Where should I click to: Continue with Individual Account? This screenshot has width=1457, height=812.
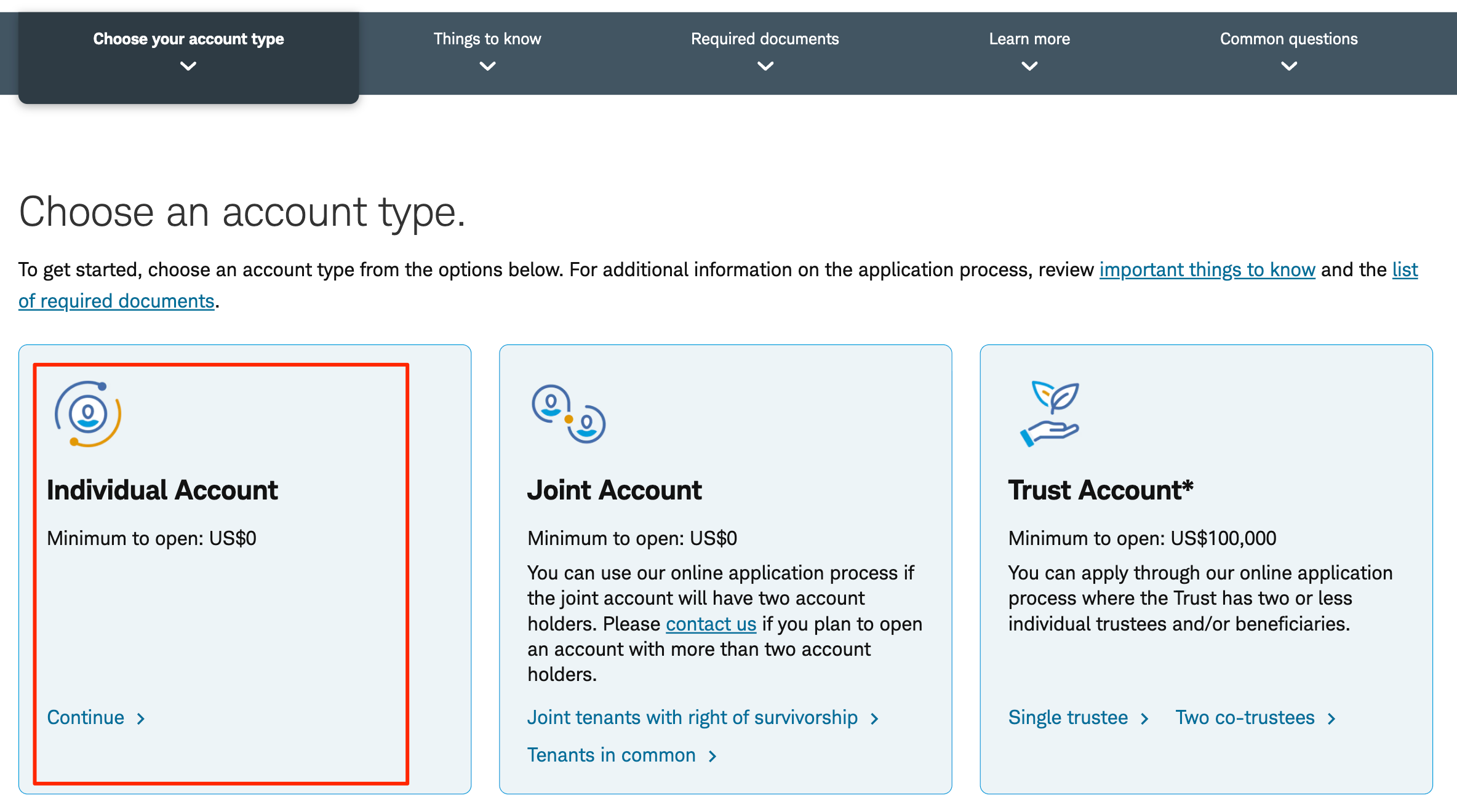(x=86, y=717)
